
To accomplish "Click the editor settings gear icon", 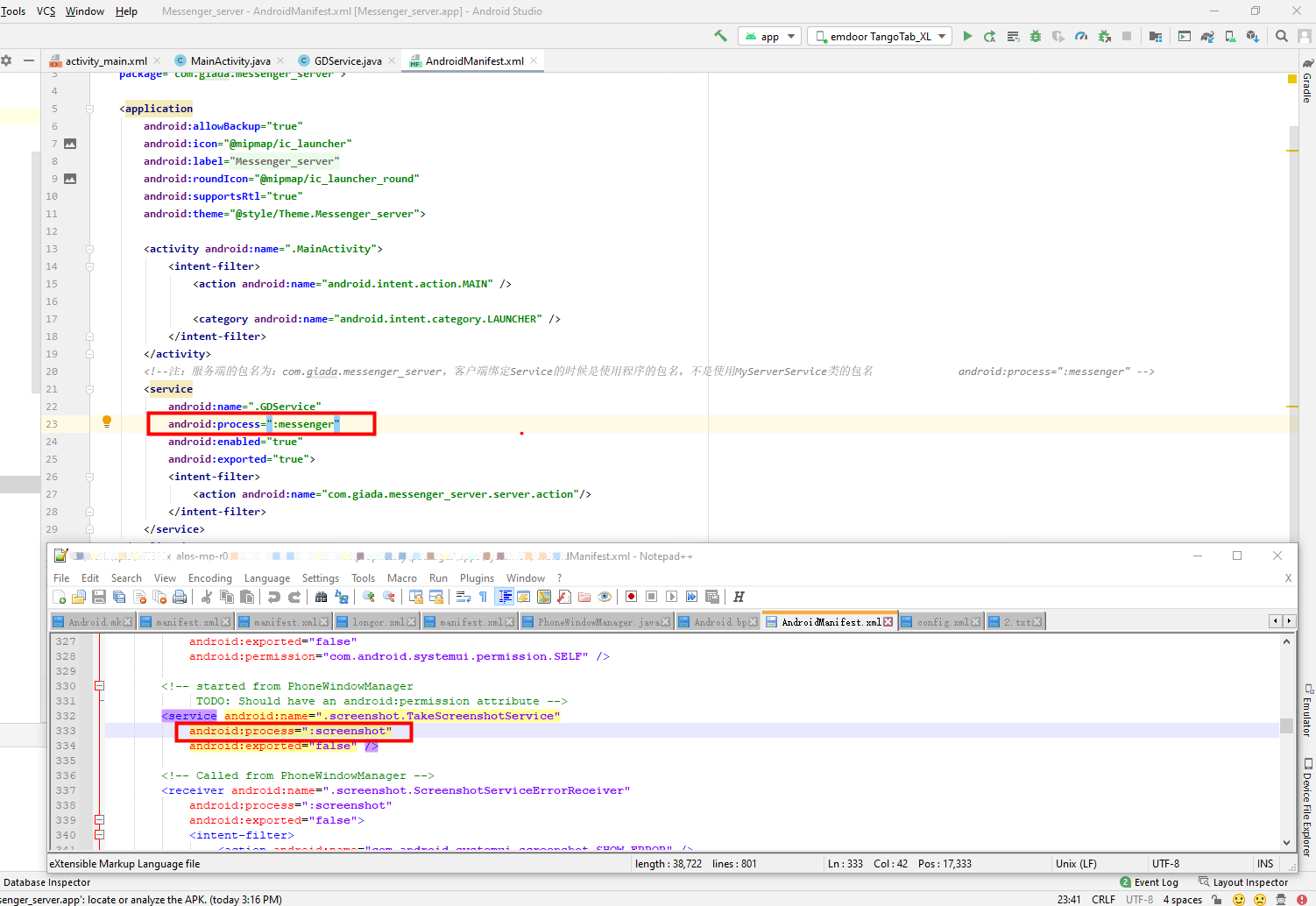I will coord(6,60).
